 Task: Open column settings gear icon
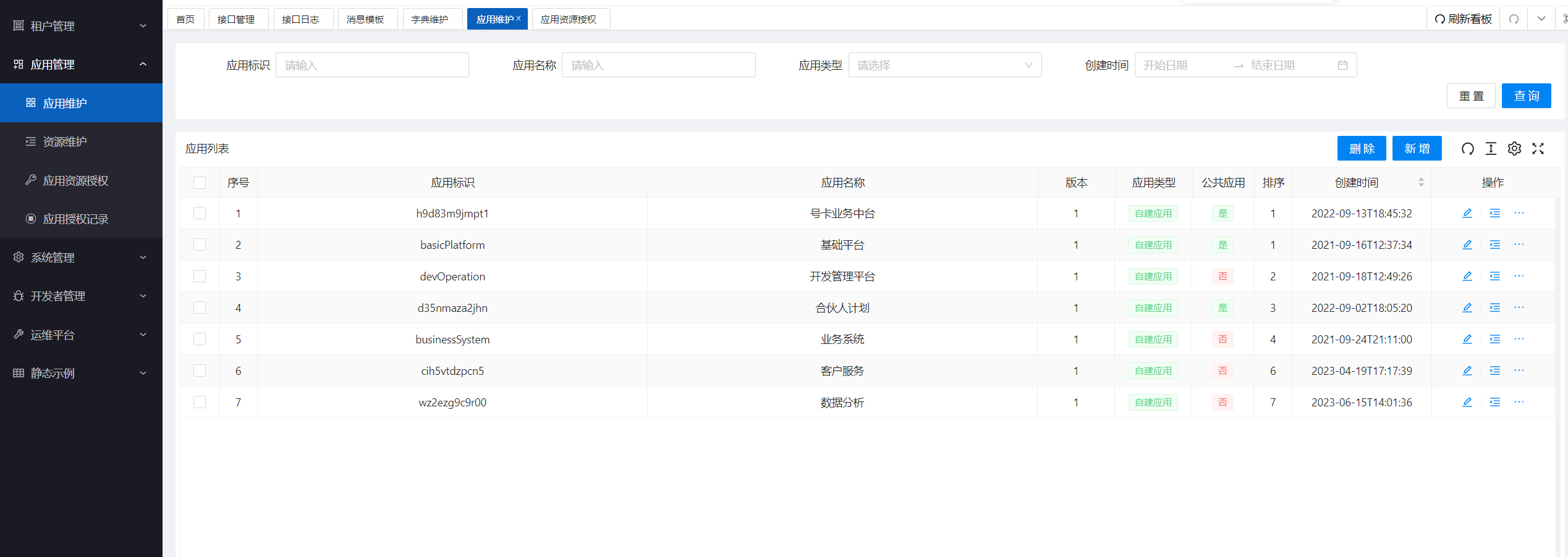1515,149
